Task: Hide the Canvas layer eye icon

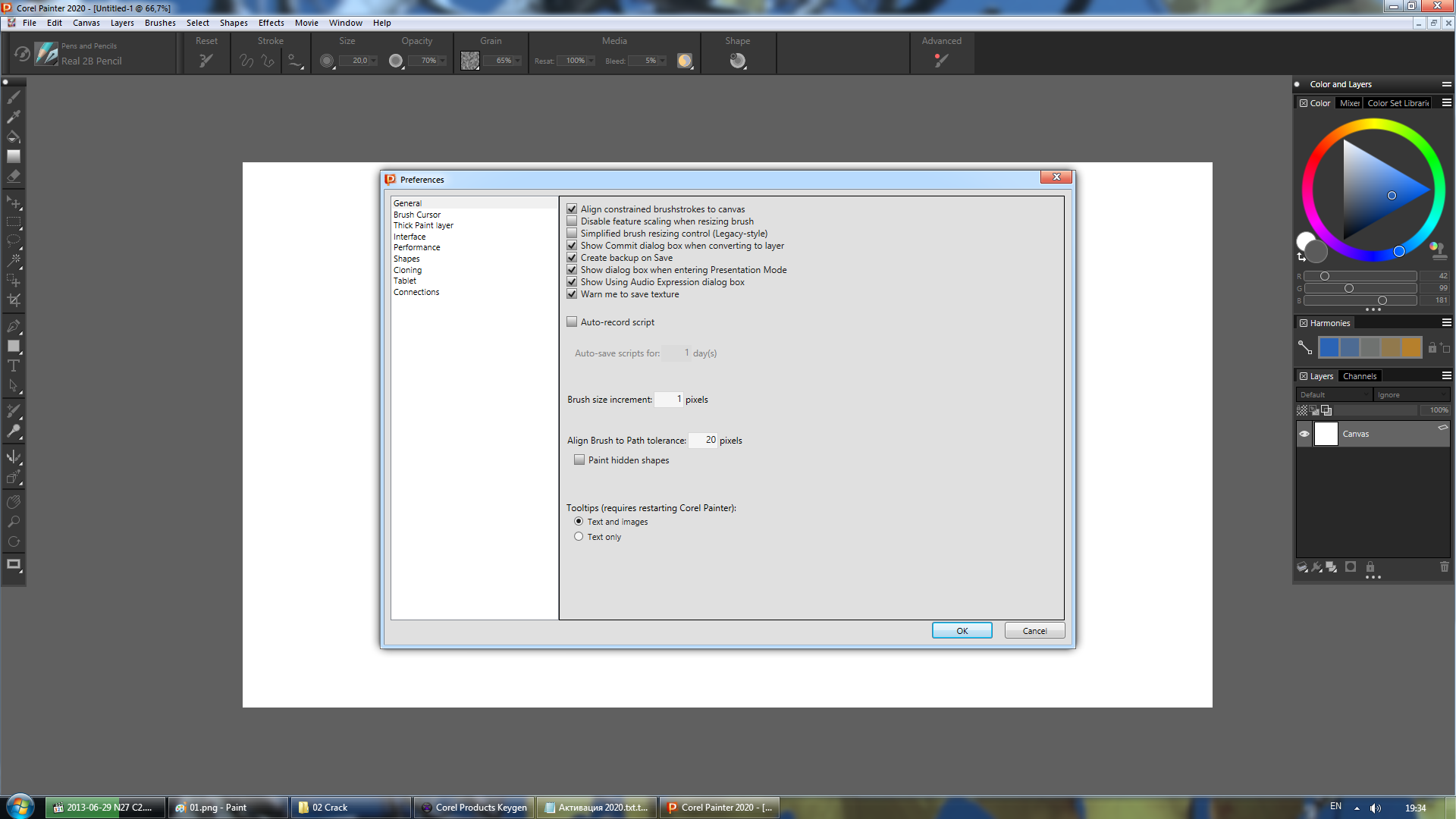Action: pos(1304,435)
